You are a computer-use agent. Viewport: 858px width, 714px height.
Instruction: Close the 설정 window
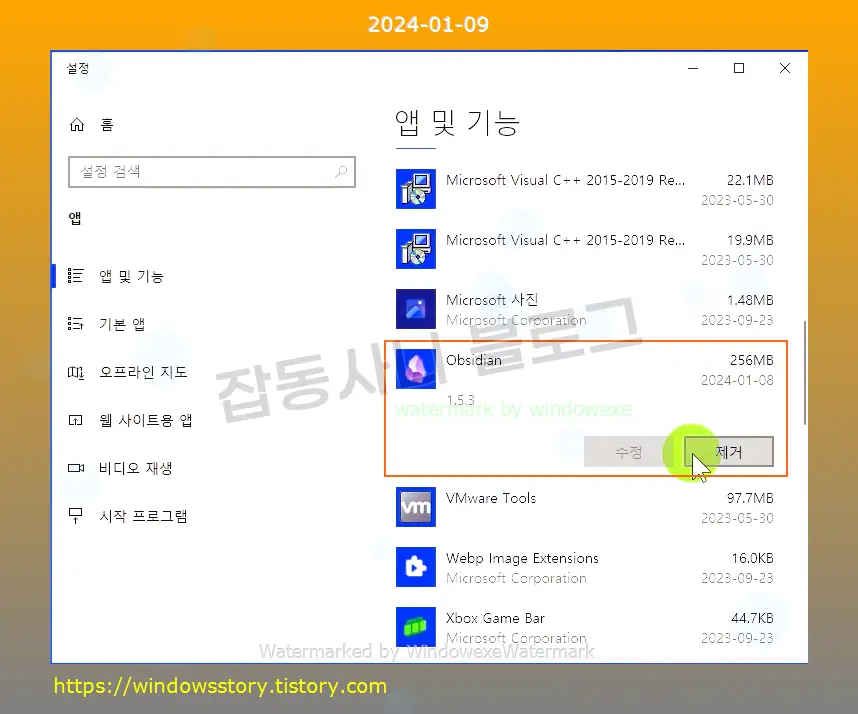tap(785, 68)
